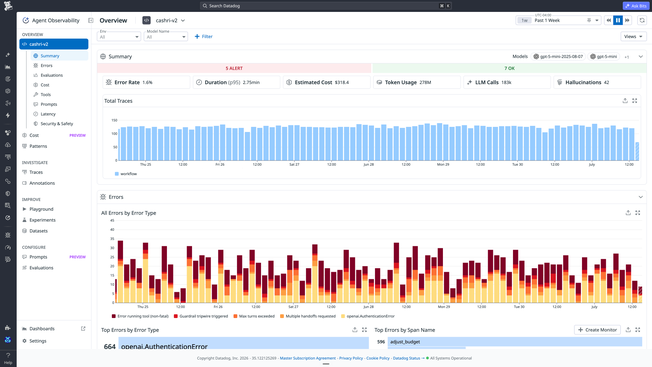Go to Errors in sidebar

click(59, 66)
